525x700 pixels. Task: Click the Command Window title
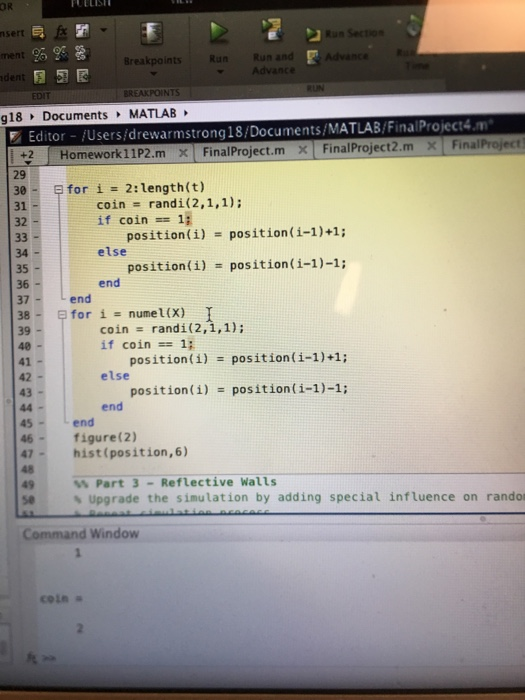pyautogui.click(x=81, y=533)
